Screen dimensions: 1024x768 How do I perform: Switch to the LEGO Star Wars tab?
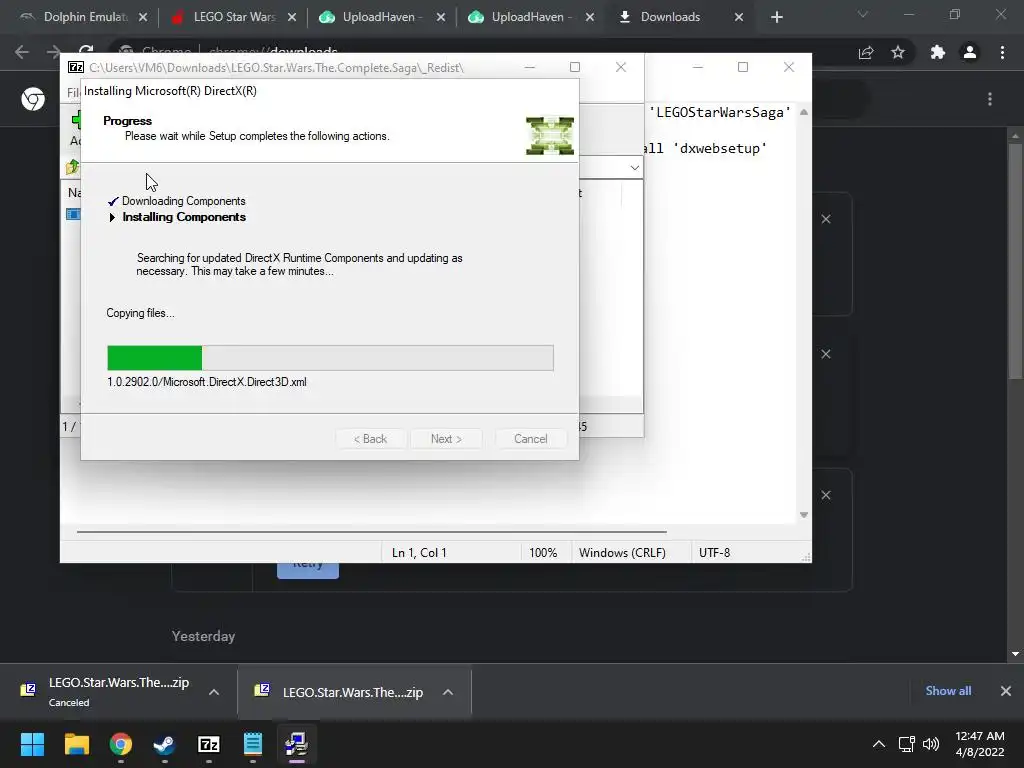(x=233, y=17)
